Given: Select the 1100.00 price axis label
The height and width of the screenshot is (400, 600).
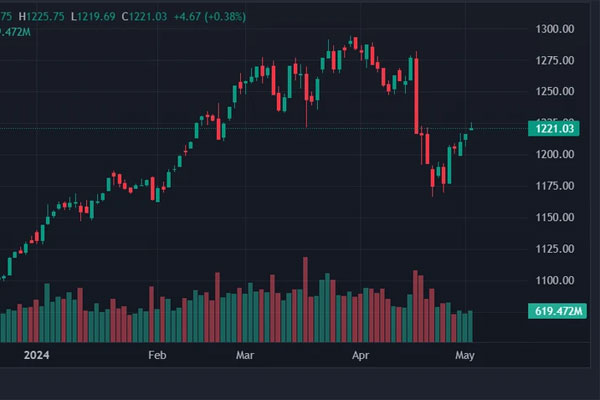Looking at the screenshot, I should coord(552,280).
